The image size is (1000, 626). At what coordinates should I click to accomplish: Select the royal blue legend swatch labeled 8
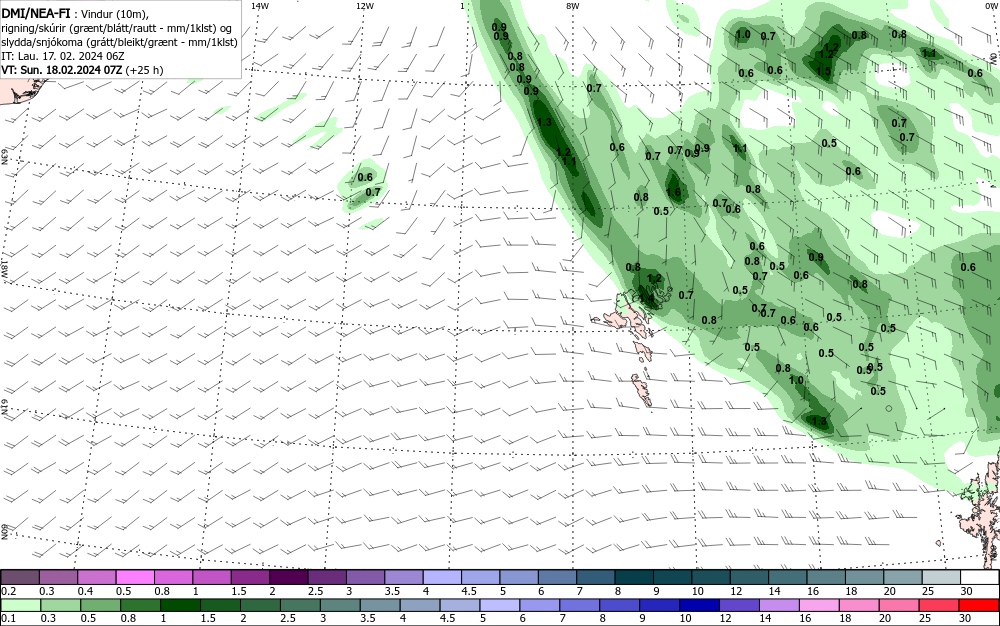(620, 605)
